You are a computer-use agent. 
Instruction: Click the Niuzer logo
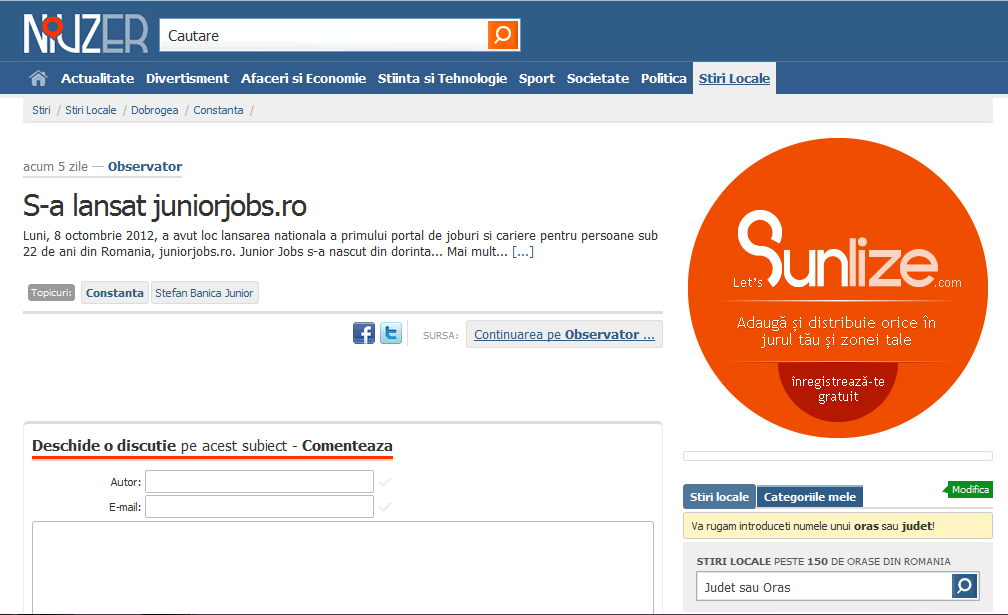tap(86, 34)
